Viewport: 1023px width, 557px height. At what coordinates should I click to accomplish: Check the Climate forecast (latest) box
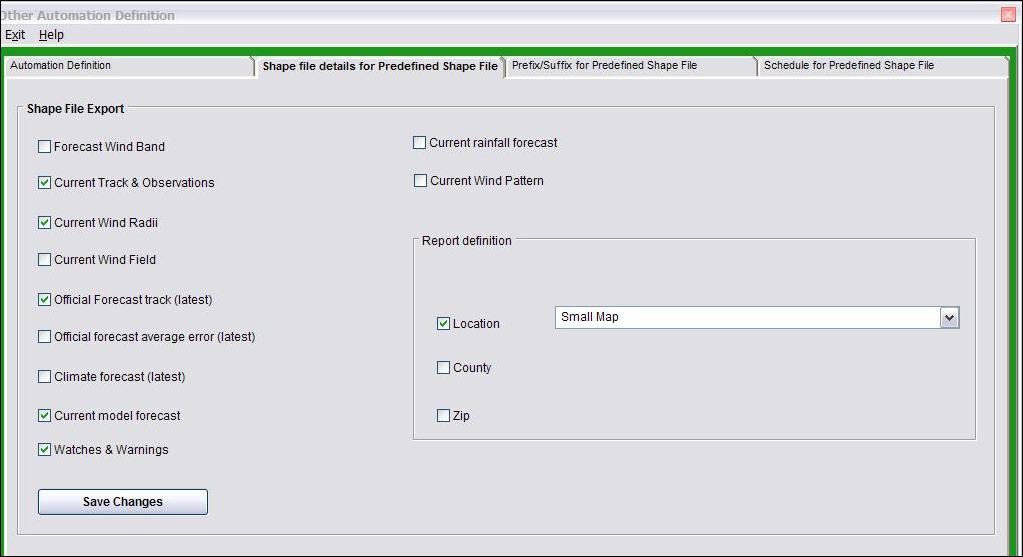[44, 377]
